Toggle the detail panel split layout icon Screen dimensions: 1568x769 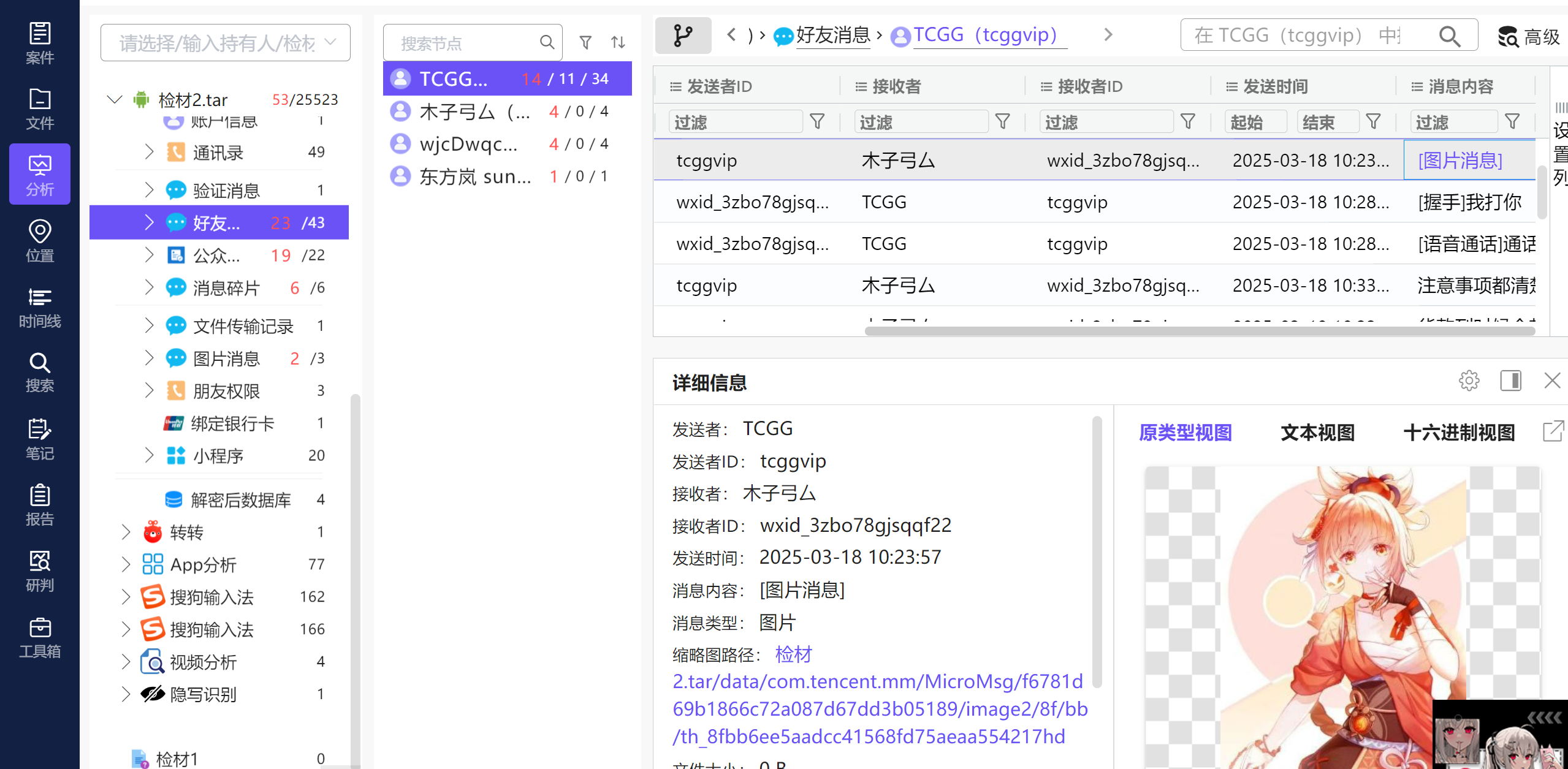click(x=1510, y=381)
